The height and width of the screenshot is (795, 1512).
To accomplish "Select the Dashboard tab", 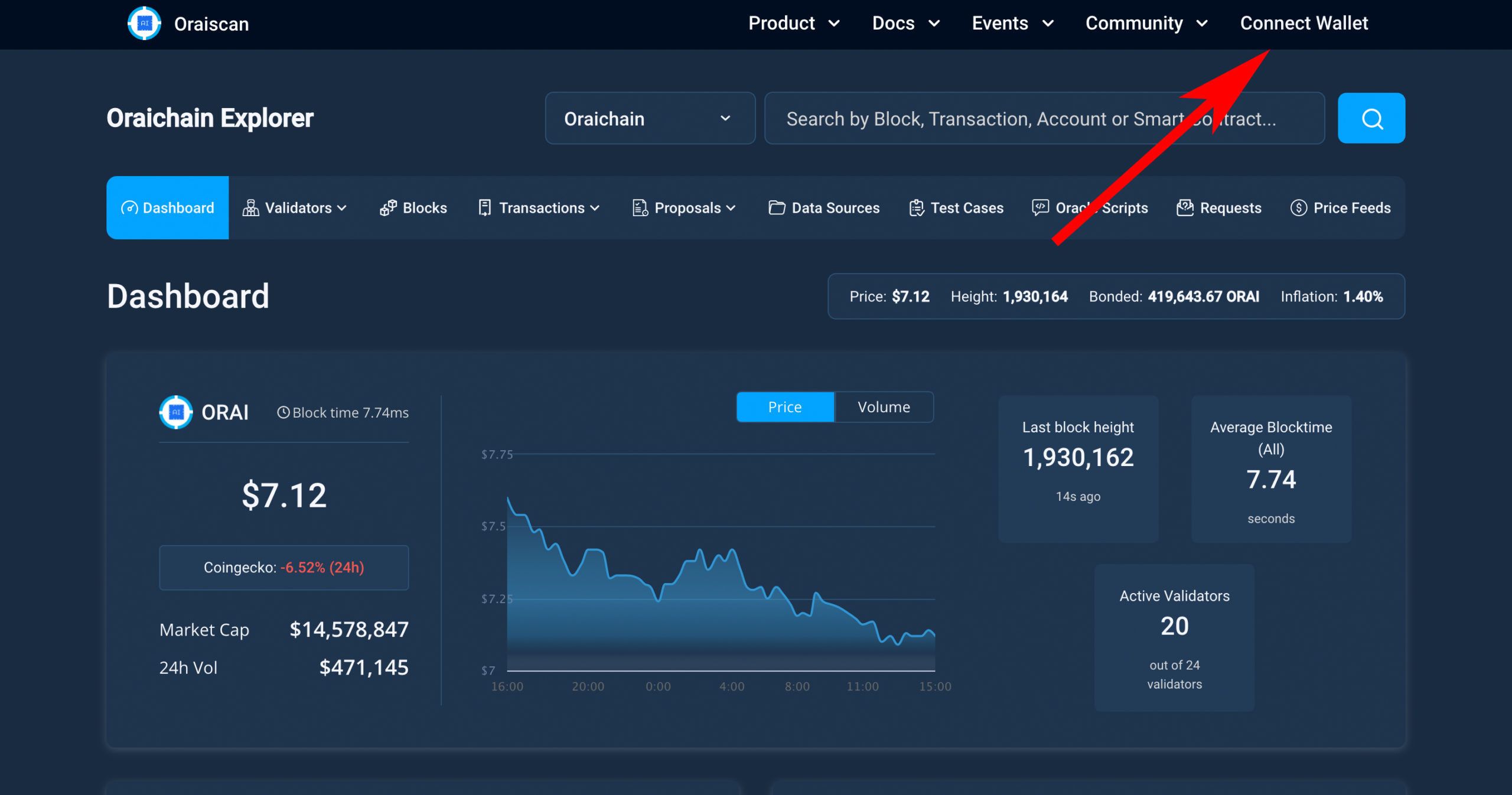I will pyautogui.click(x=168, y=208).
